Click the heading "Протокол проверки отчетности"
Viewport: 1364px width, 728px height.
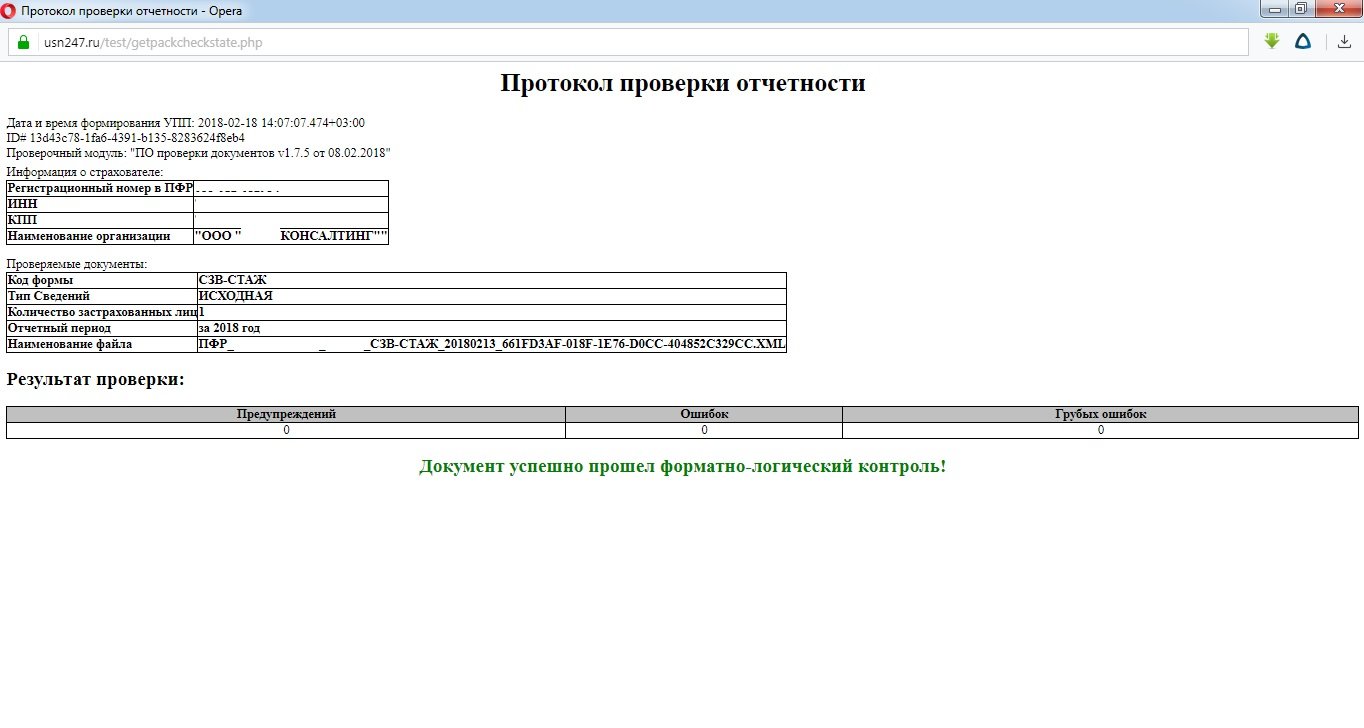pos(682,83)
